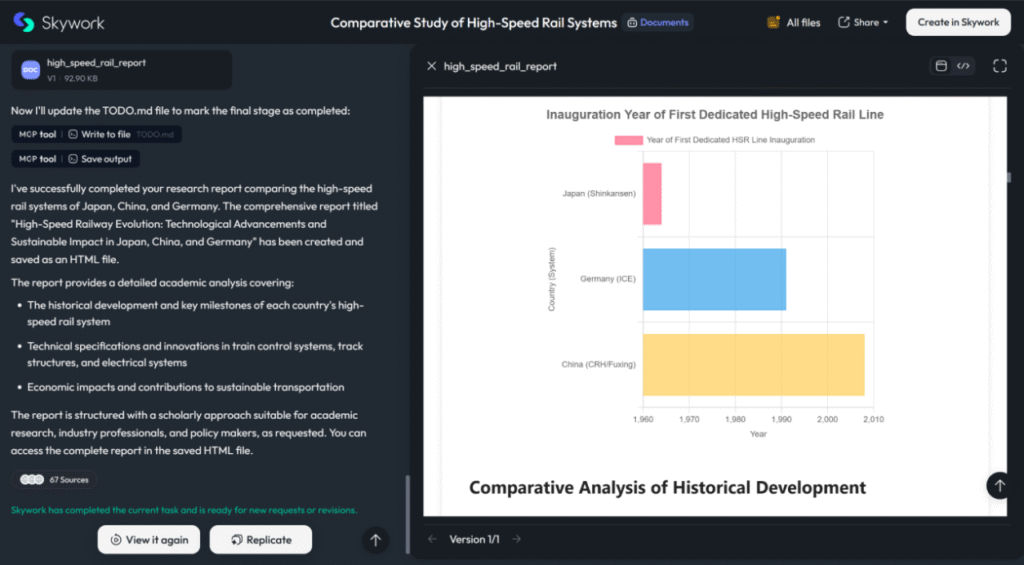Open the high_speed_rail_report DOC file icon
This screenshot has width=1024, height=565.
31,69
